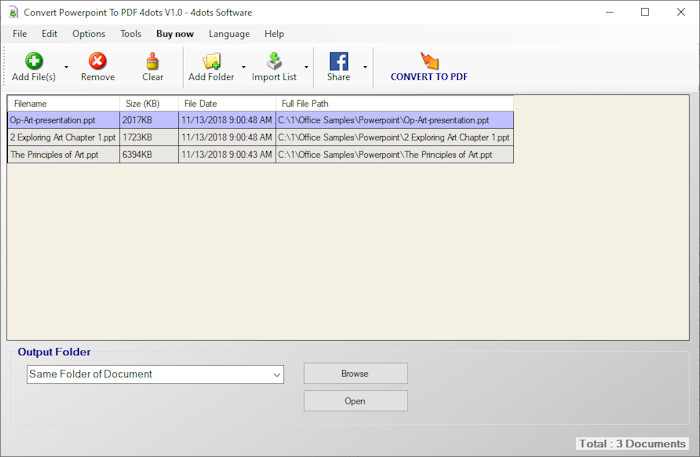This screenshot has height=457, width=700.
Task: Click the Facebook Share icon
Action: [x=339, y=61]
